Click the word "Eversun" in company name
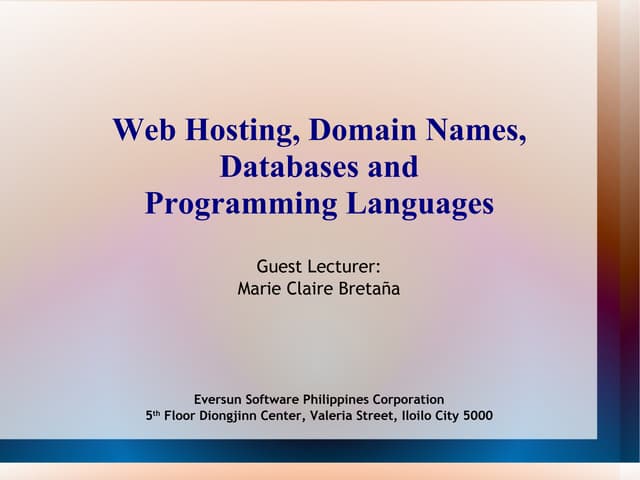Screen dimensions: 640x480 point(219,399)
